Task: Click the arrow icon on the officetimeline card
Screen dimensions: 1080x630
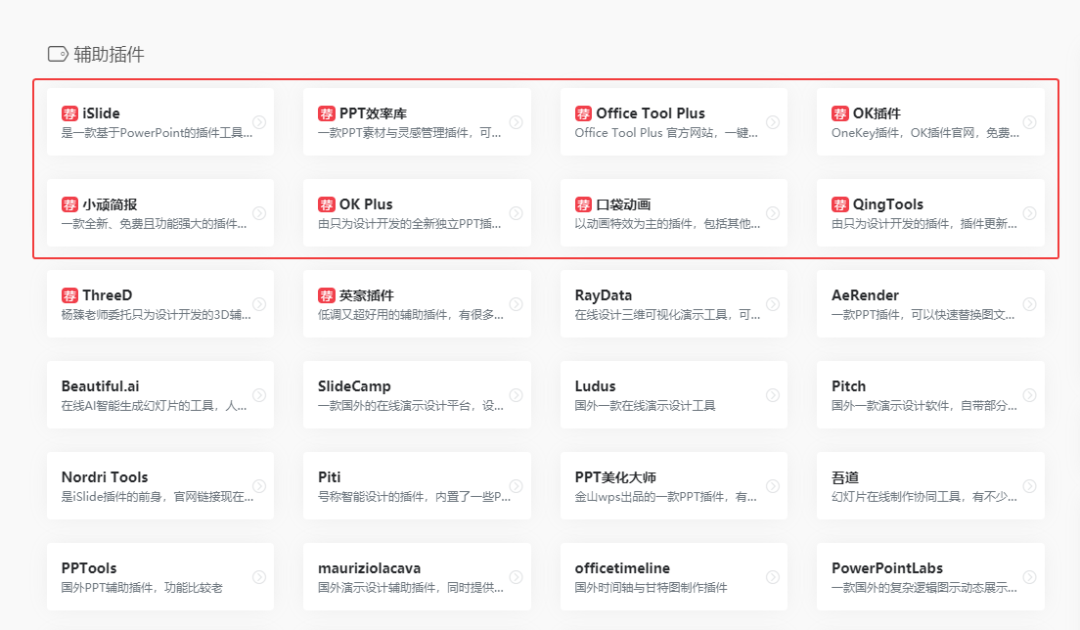Action: (773, 576)
